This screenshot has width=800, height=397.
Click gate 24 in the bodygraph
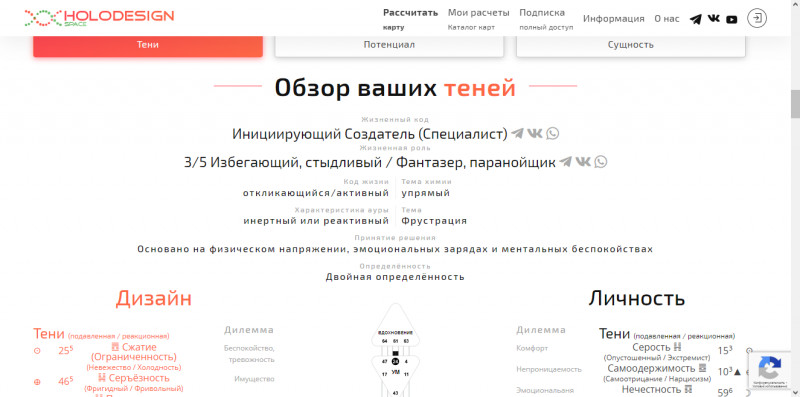[x=395, y=361]
